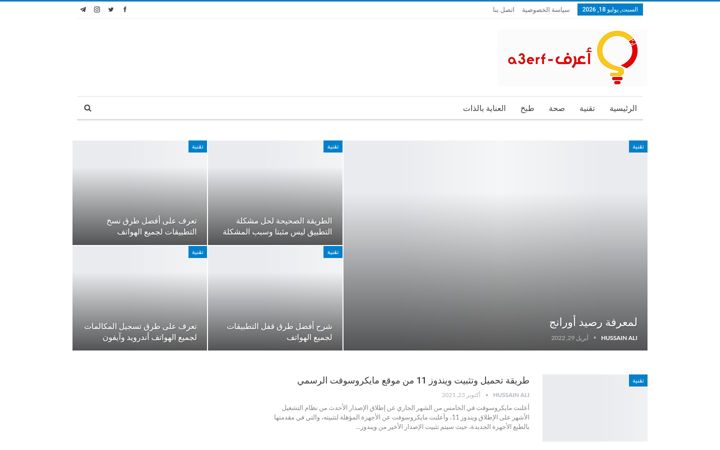Click HUSSAIN ALI author on featured article
This screenshot has width=720, height=450.
(x=619, y=338)
